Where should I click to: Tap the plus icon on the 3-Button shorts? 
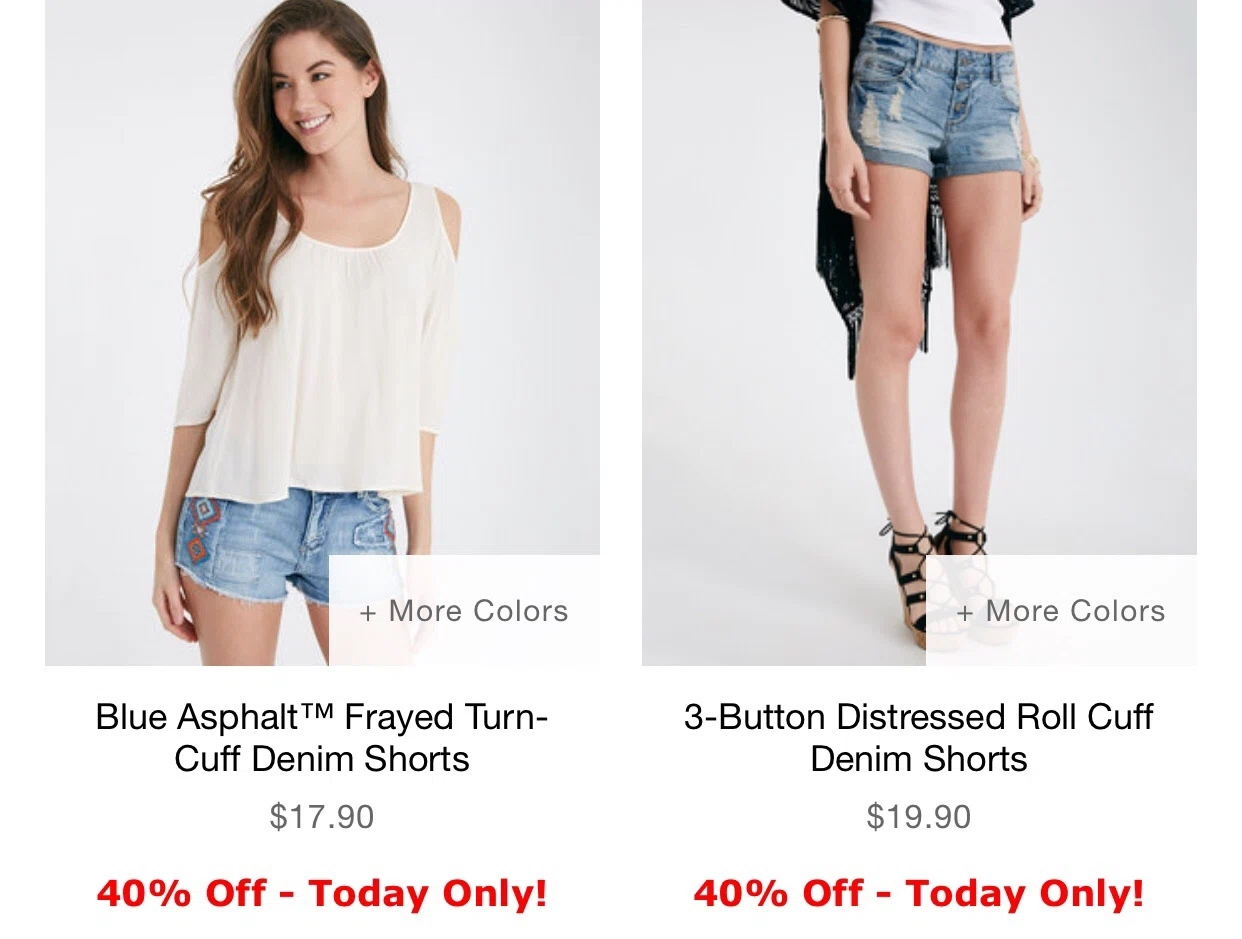coord(965,612)
